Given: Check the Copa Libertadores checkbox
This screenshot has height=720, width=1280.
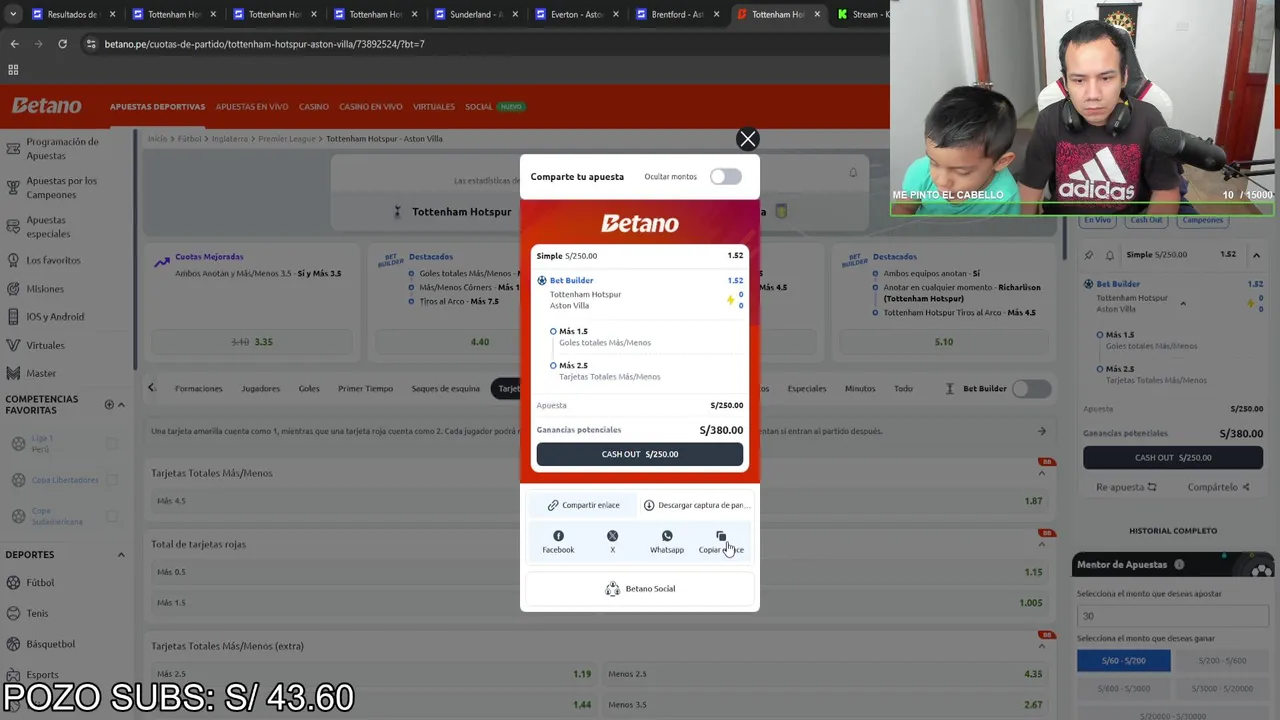Looking at the screenshot, I should pyautogui.click(x=112, y=480).
